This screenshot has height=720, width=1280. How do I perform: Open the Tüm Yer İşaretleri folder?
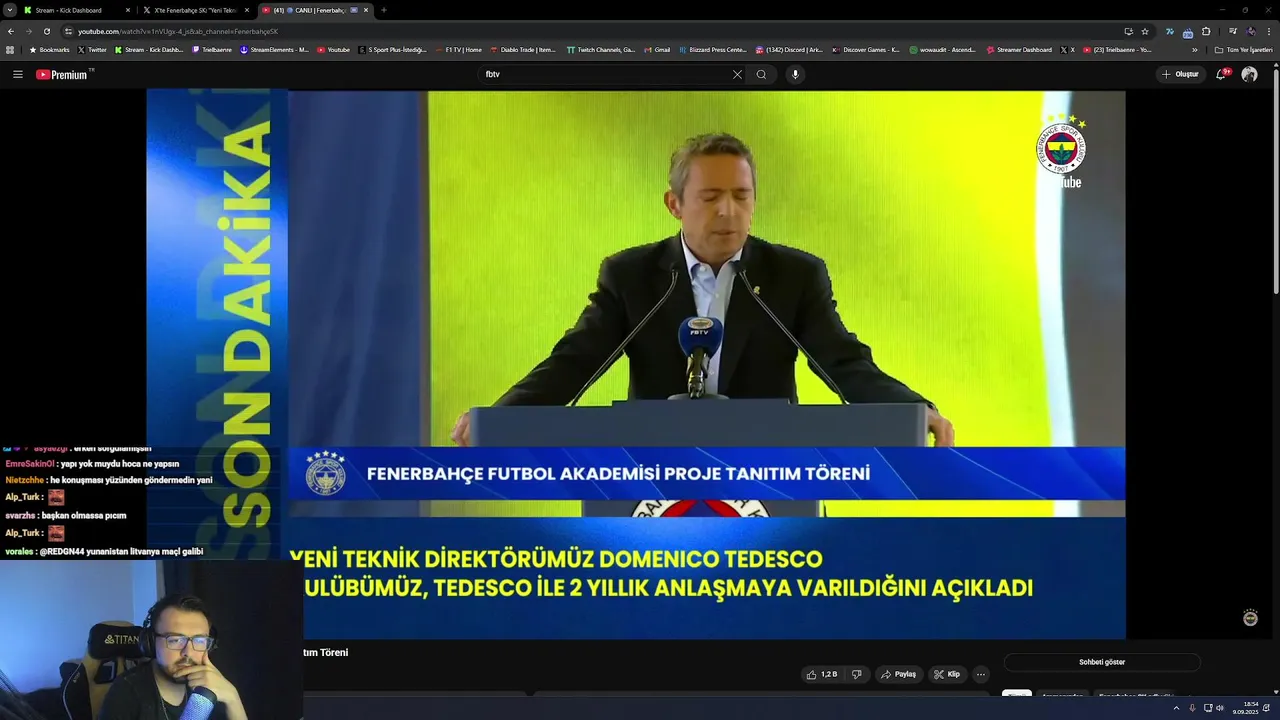point(1243,49)
